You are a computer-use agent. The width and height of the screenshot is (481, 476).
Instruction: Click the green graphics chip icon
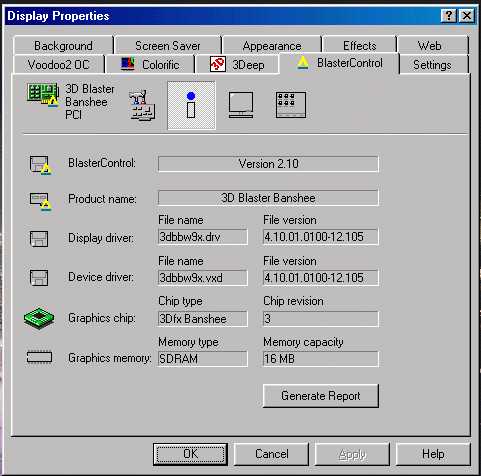click(39, 318)
